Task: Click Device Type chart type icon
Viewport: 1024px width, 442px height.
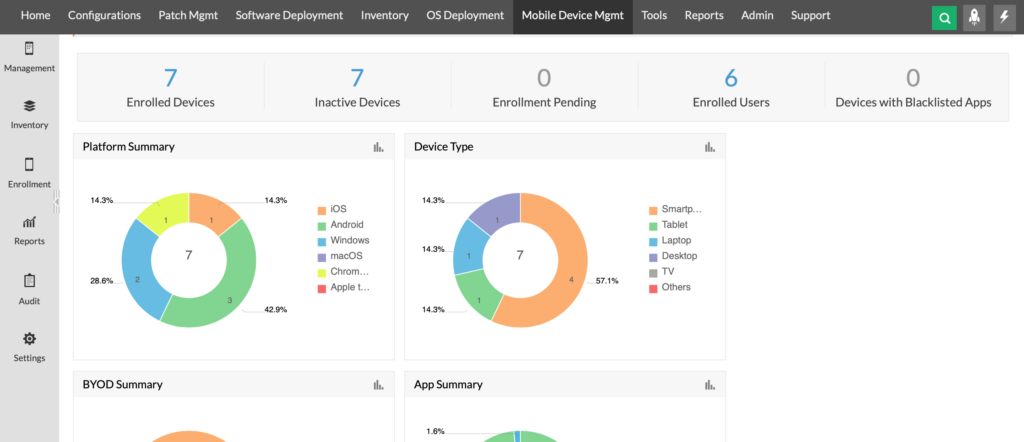Action: point(710,147)
